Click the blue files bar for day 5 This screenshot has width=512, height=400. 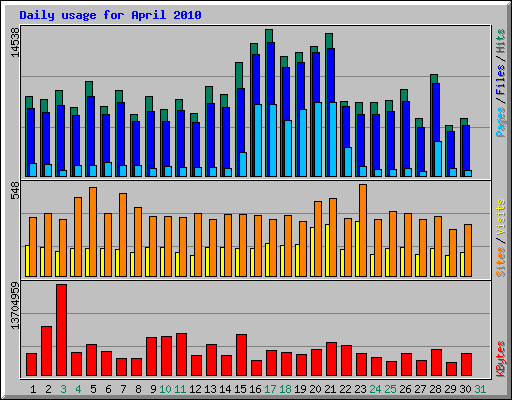click(91, 131)
